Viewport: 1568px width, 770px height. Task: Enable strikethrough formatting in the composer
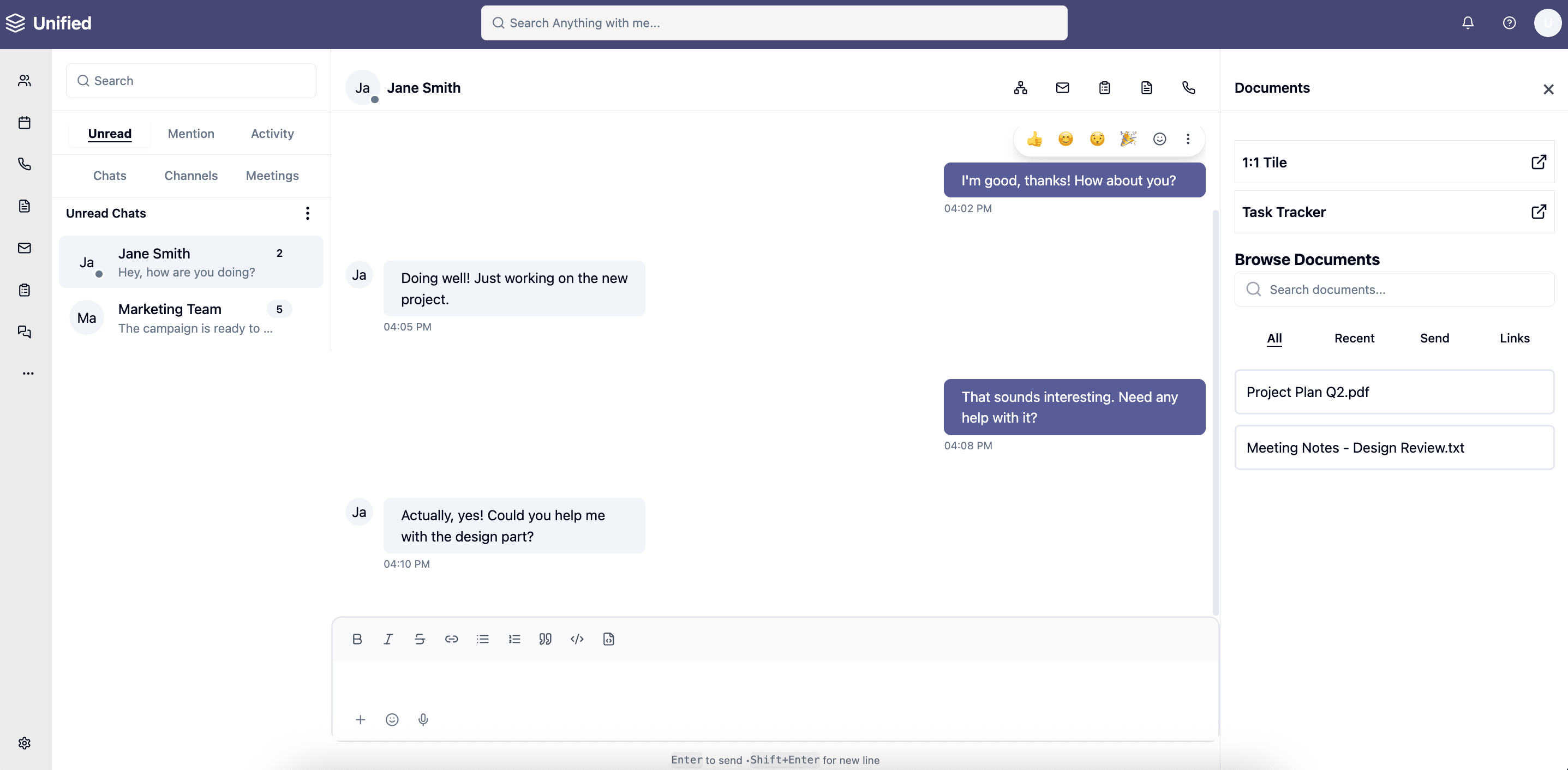tap(420, 639)
